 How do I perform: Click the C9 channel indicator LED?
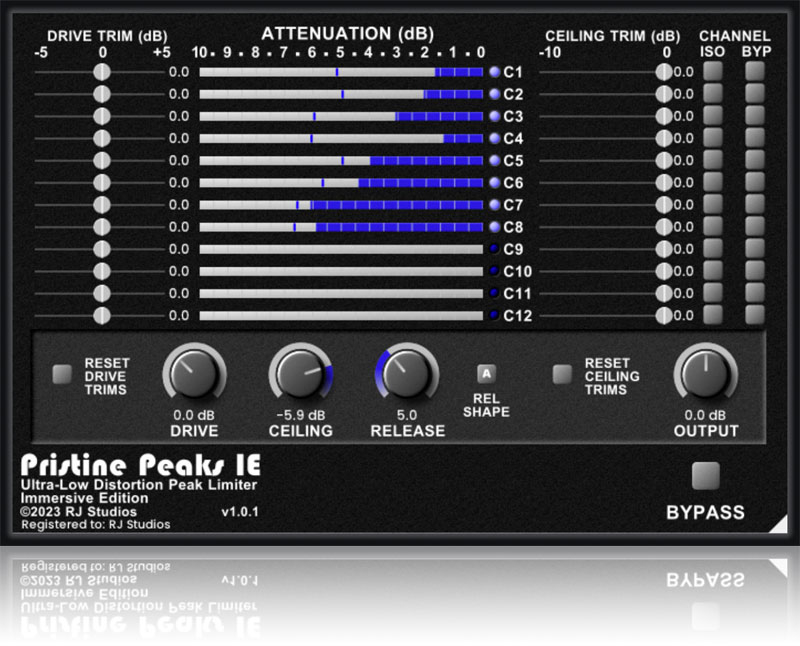point(494,249)
